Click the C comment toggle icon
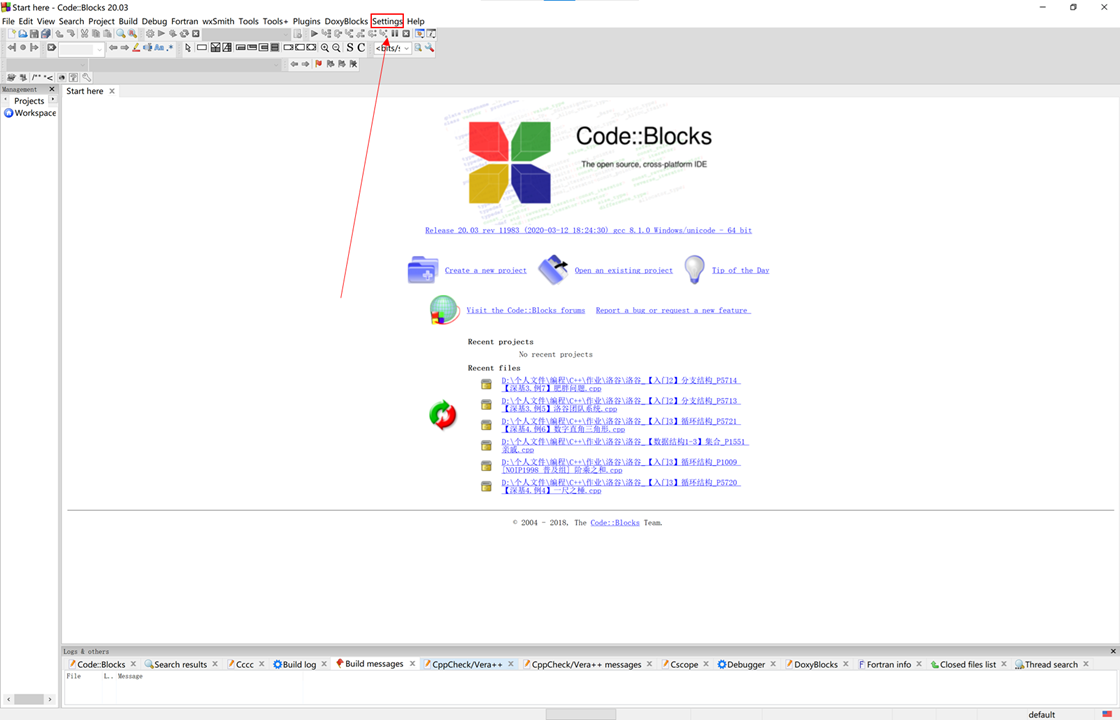The image size is (1120, 720). pos(361,48)
